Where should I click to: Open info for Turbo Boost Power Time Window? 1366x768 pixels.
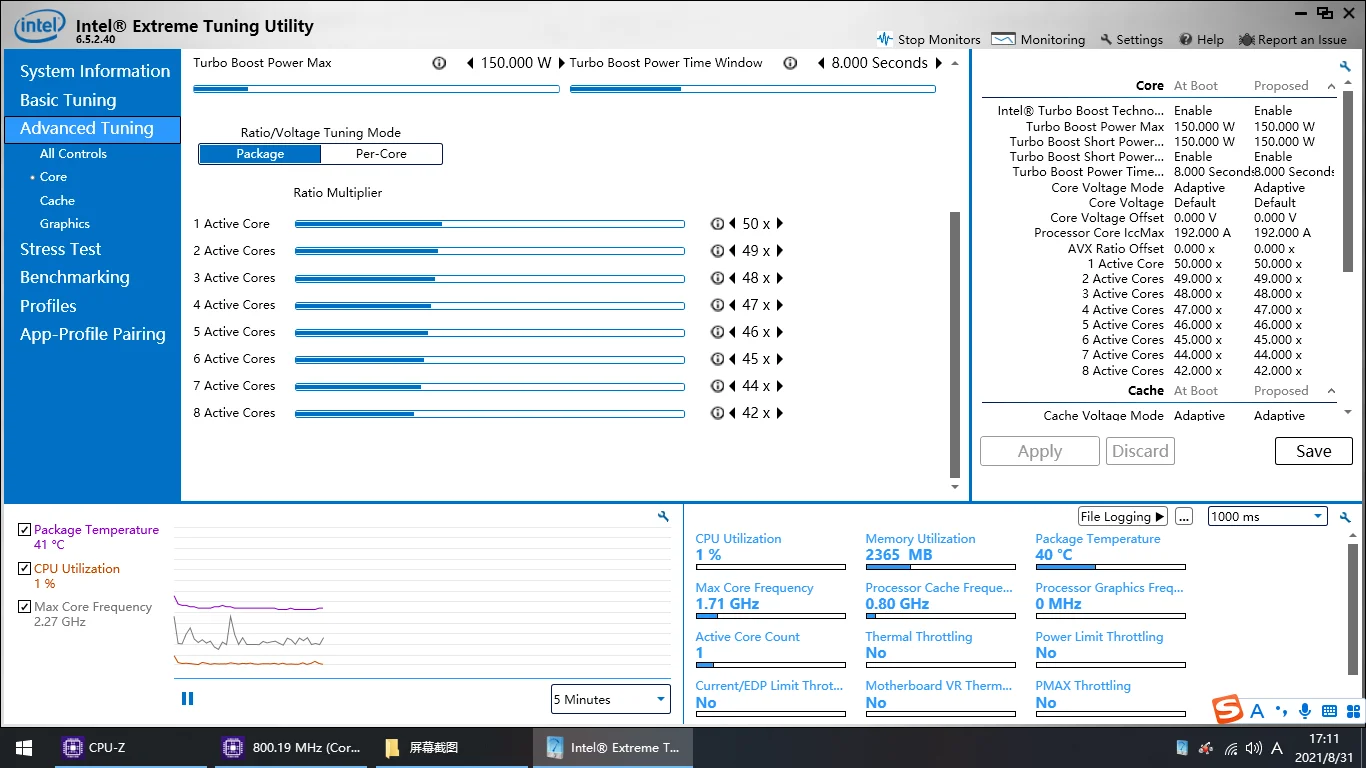point(790,63)
